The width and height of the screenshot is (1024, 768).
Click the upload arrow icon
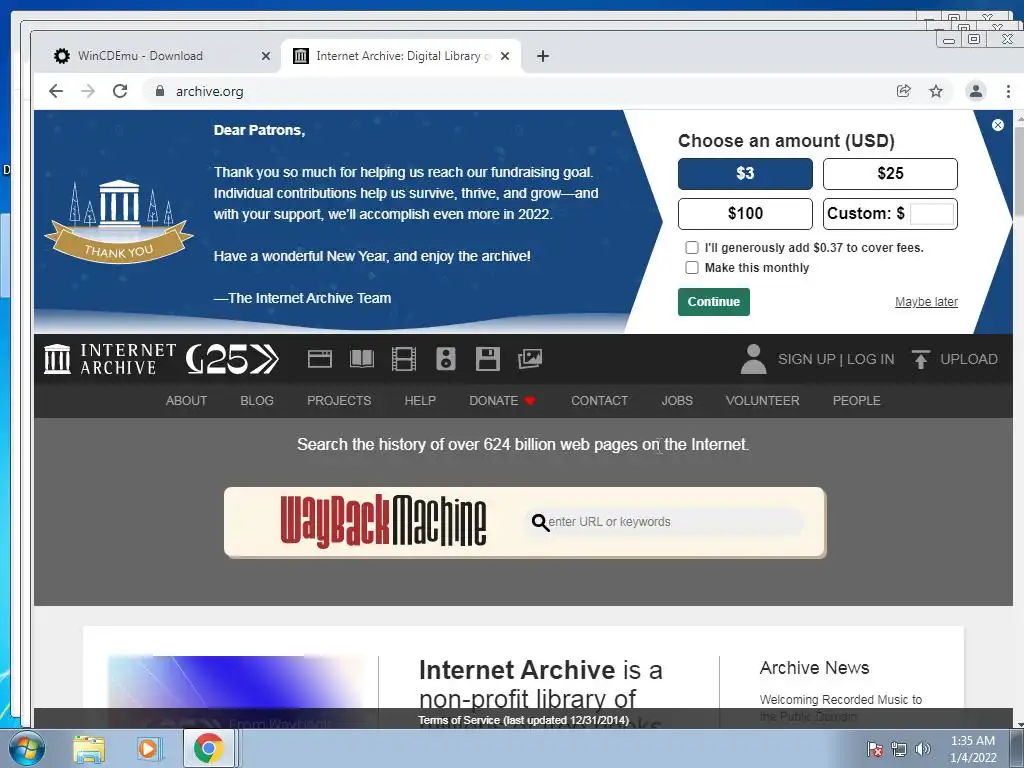[921, 359]
